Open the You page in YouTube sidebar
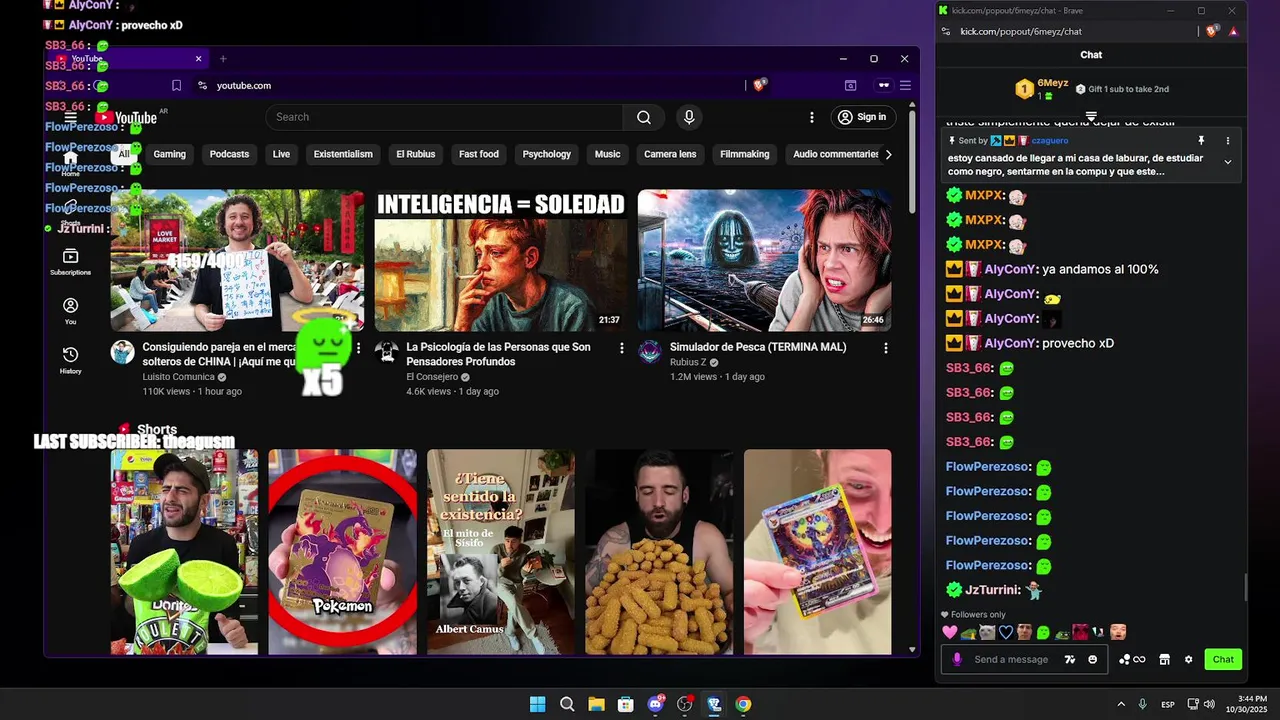Viewport: 1280px width, 720px height. 70,311
